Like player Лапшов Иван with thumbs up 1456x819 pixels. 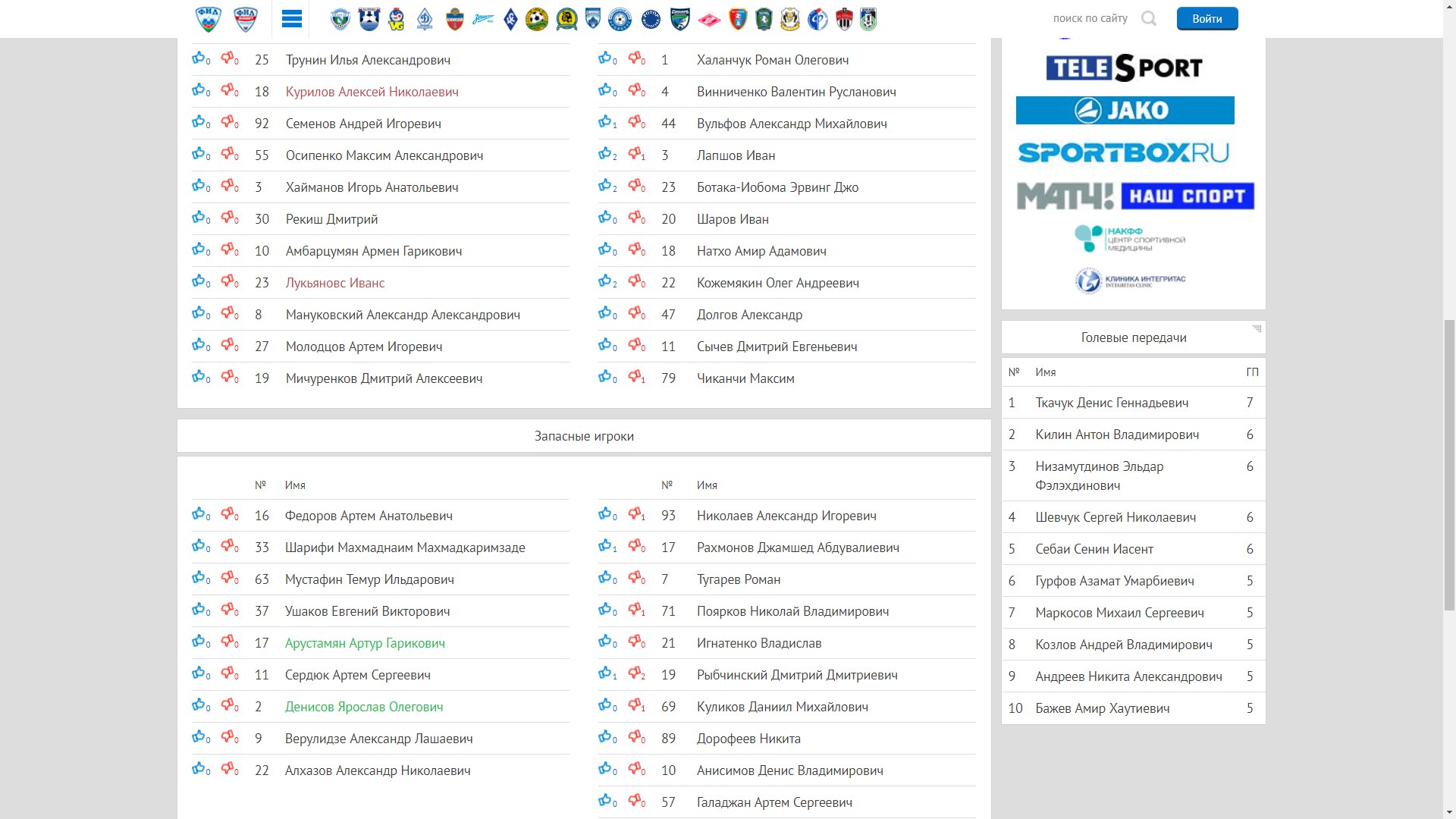604,154
